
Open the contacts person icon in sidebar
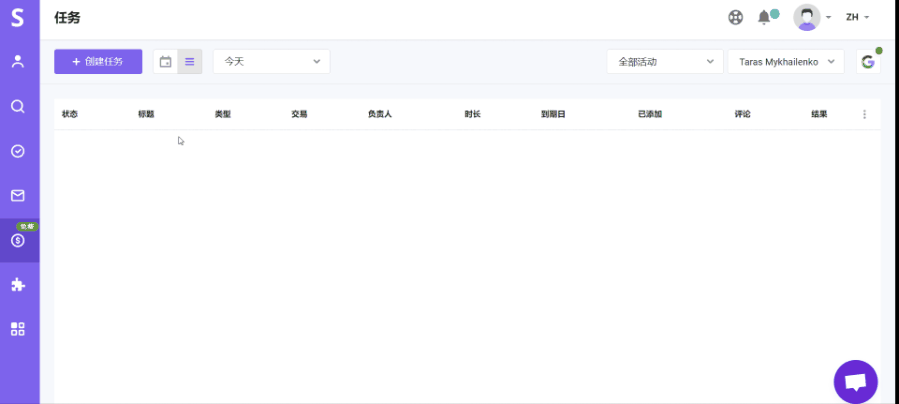tap(18, 61)
